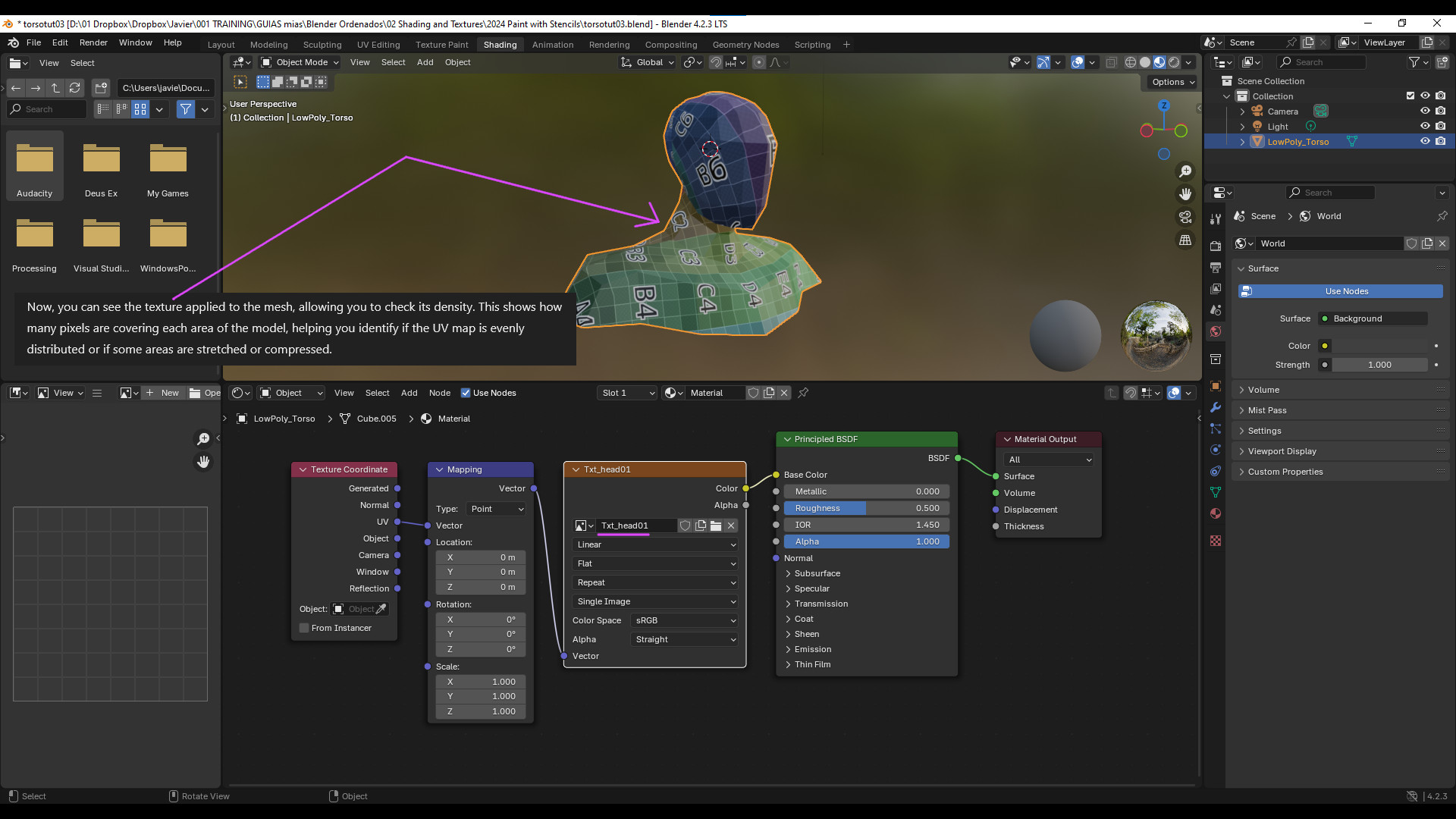1456x819 pixels.
Task: Switch viewport to wireframe shading
Action: point(1131,62)
